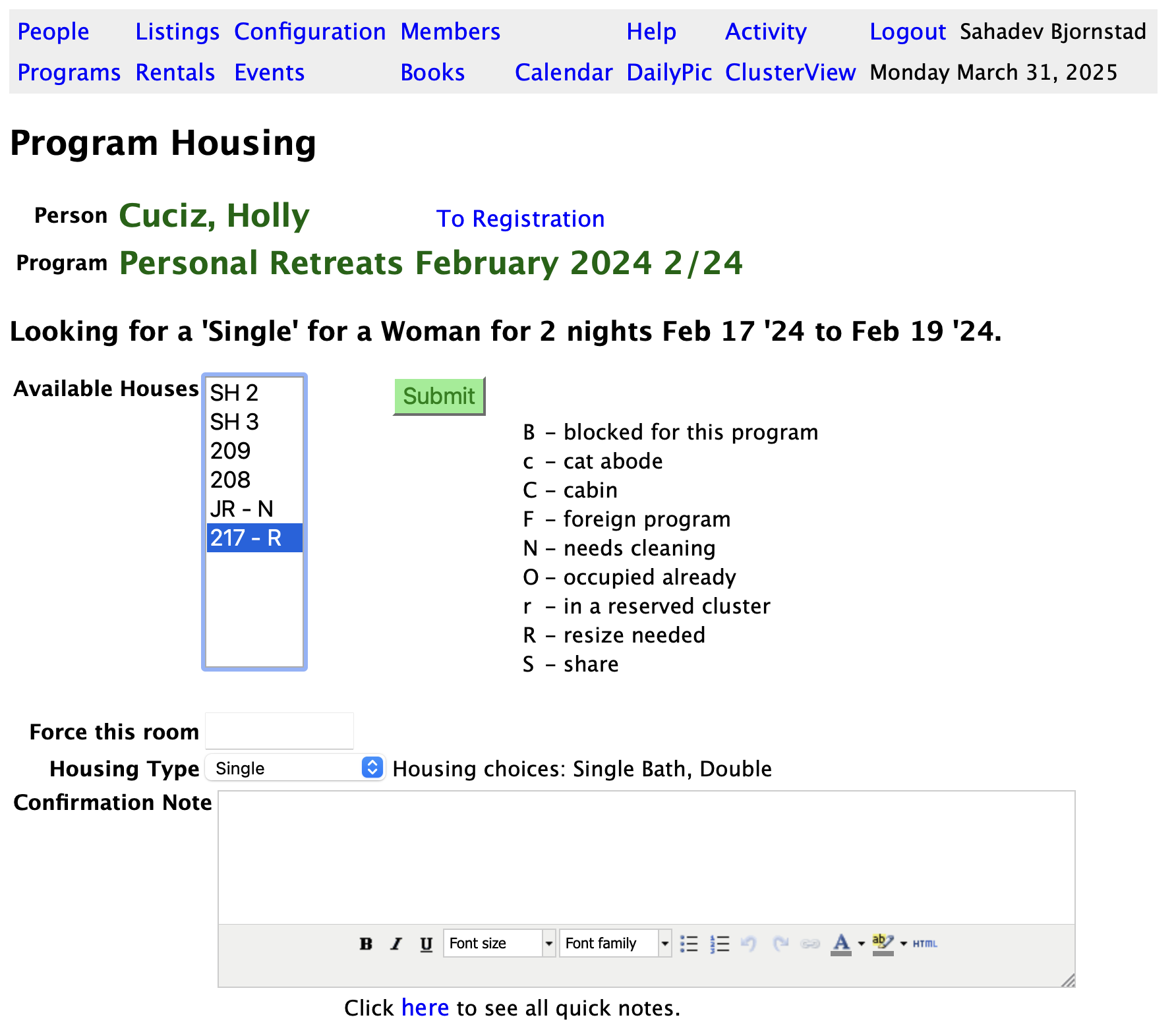Insert a numbered list in the note
Viewport: 1176px width, 1036px height.
pyautogui.click(x=720, y=944)
